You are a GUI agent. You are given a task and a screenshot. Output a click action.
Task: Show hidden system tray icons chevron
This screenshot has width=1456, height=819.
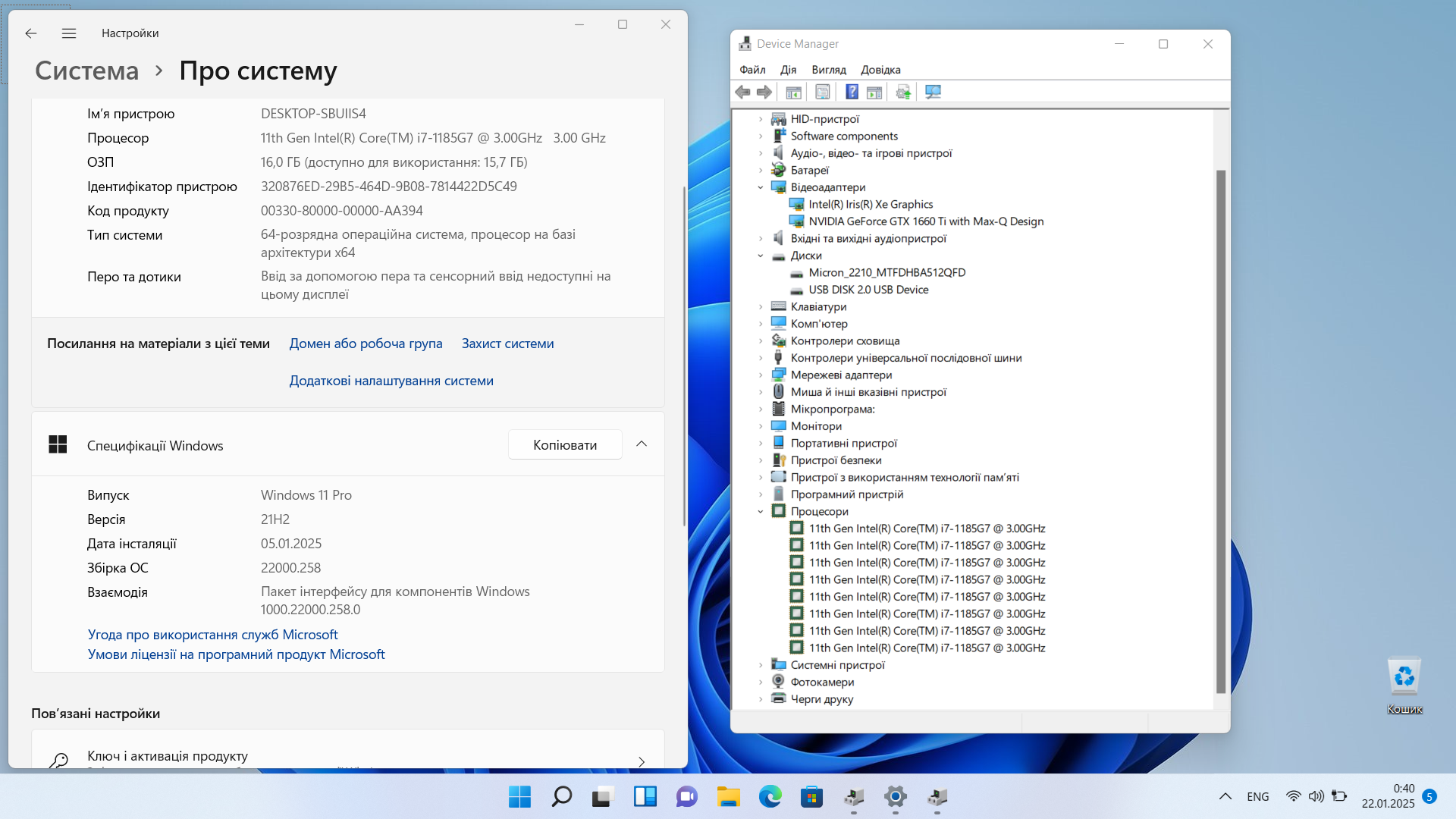1225,796
